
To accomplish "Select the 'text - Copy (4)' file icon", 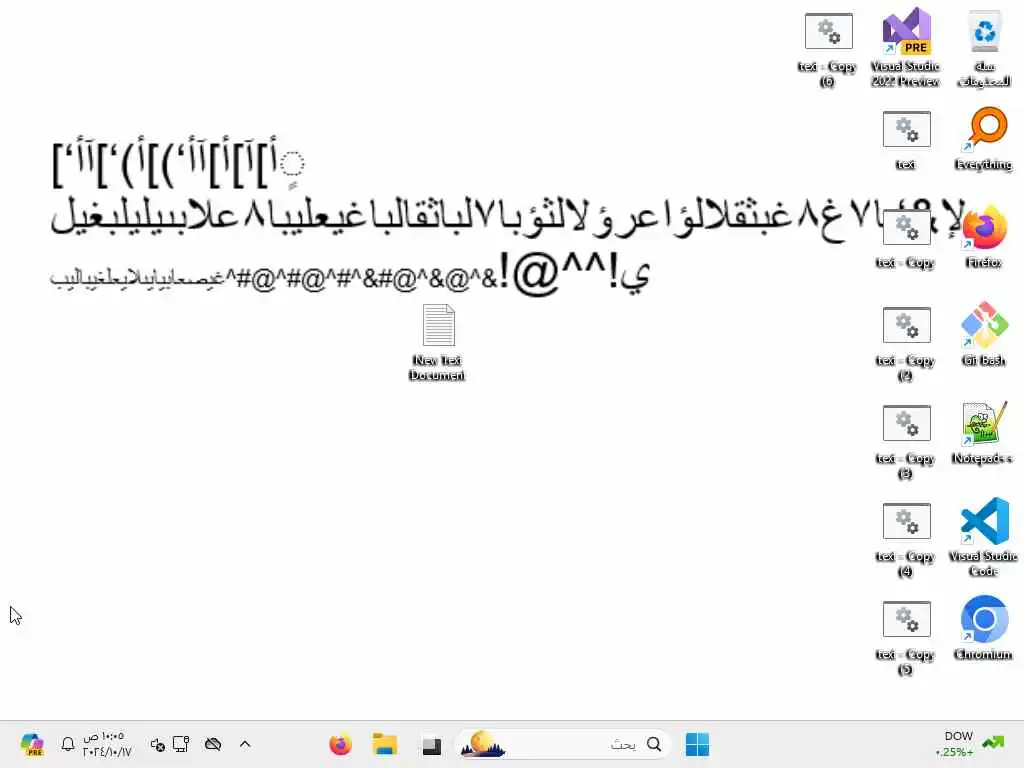I will pos(906,539).
